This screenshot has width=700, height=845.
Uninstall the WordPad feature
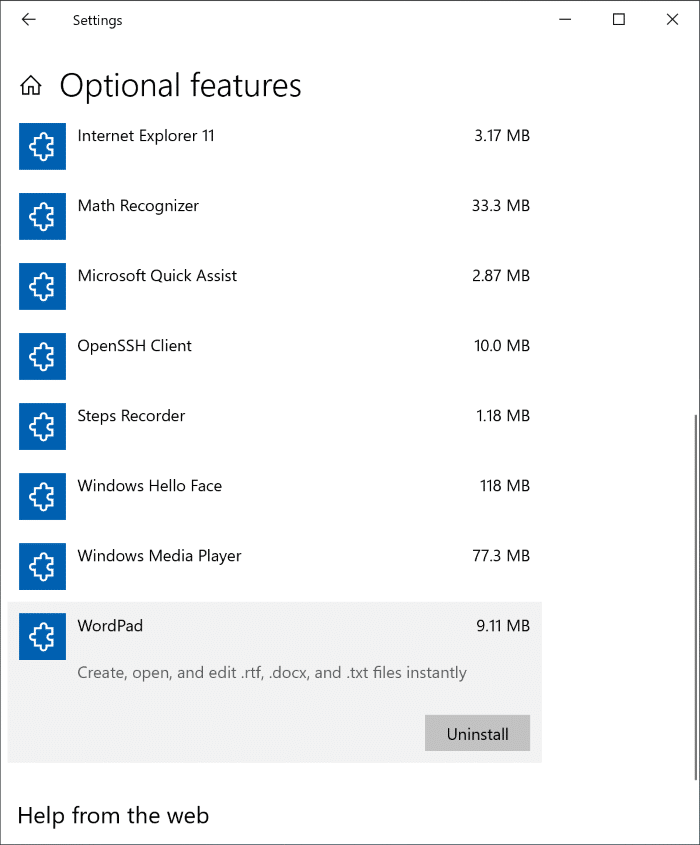[x=477, y=733]
